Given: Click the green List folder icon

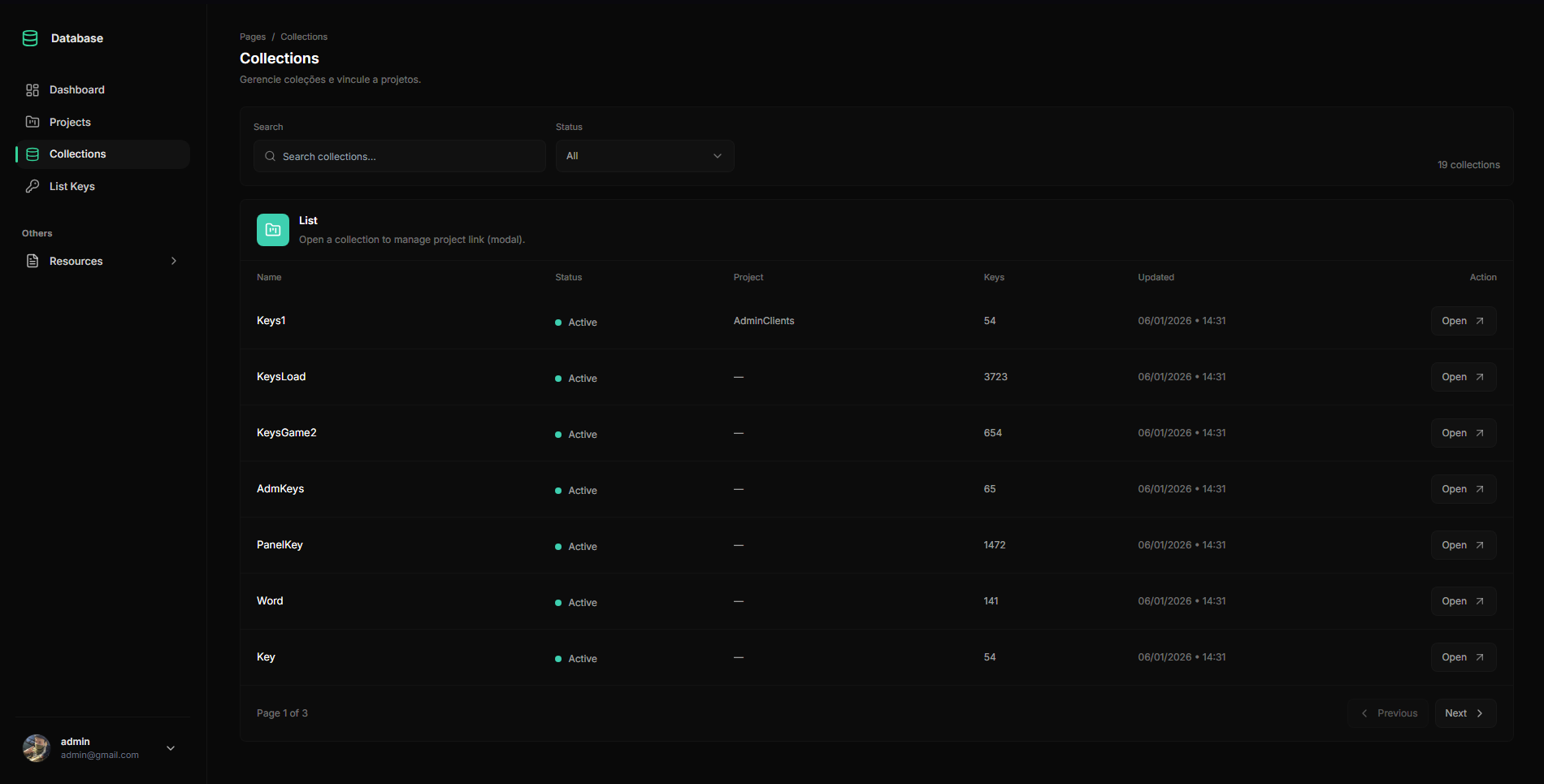Looking at the screenshot, I should [273, 230].
